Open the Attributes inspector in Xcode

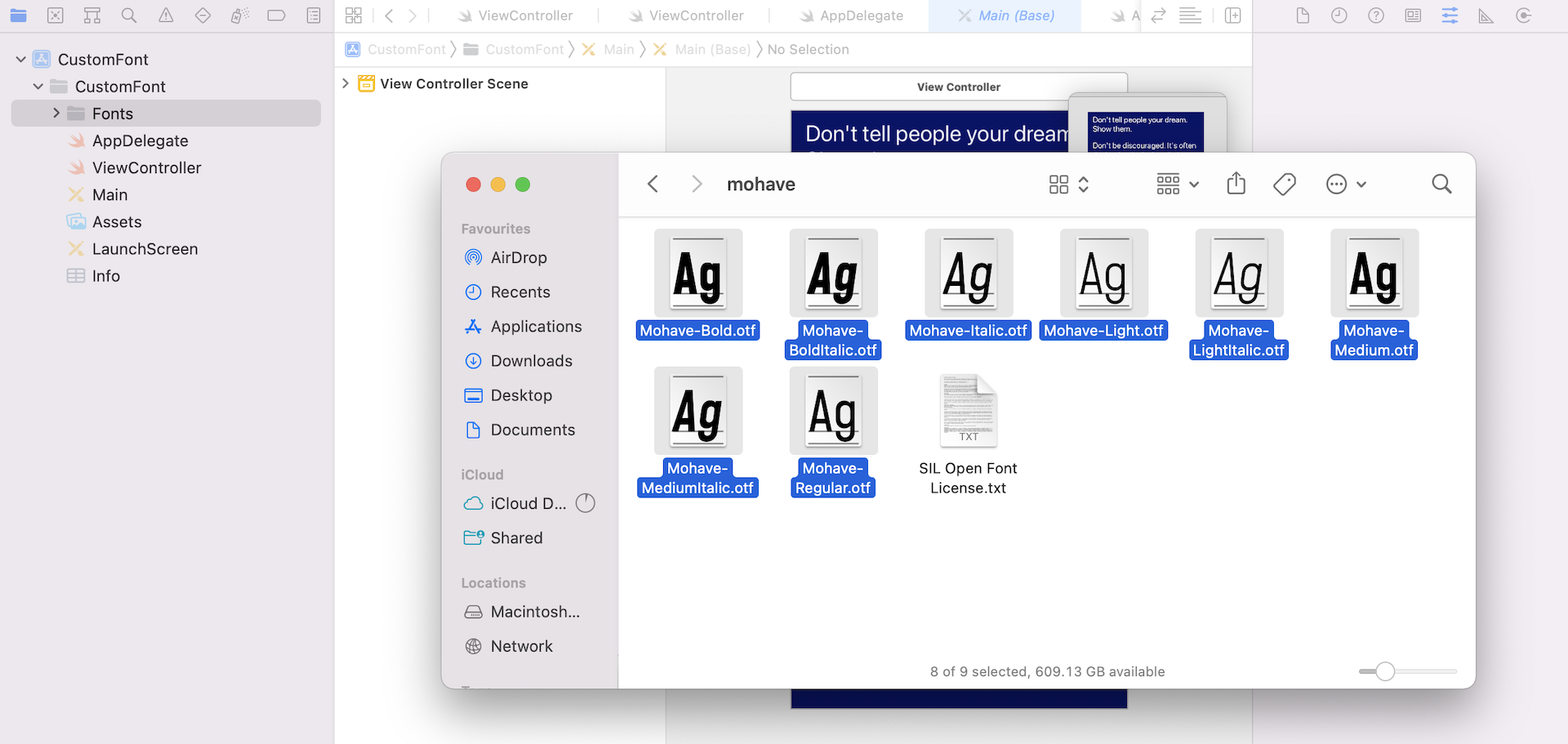(1450, 16)
